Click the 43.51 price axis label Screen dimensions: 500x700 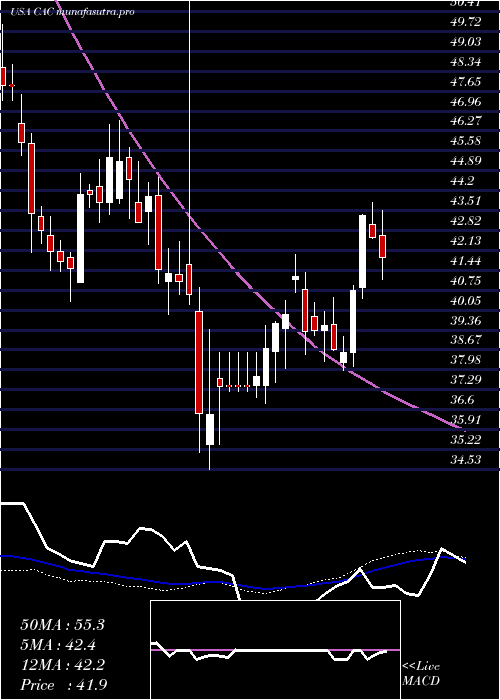pos(466,201)
